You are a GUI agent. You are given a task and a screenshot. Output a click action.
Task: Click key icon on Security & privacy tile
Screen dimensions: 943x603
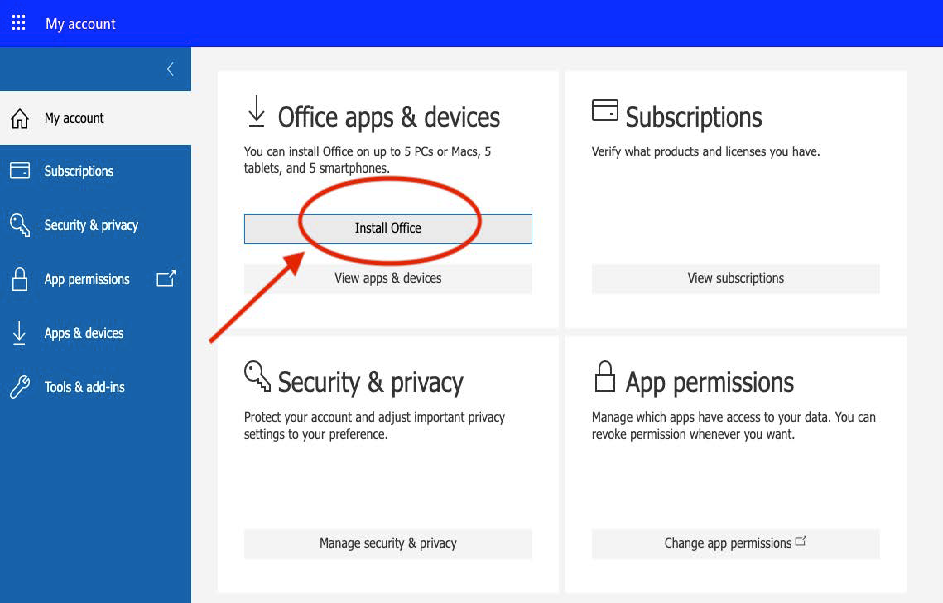tap(257, 376)
